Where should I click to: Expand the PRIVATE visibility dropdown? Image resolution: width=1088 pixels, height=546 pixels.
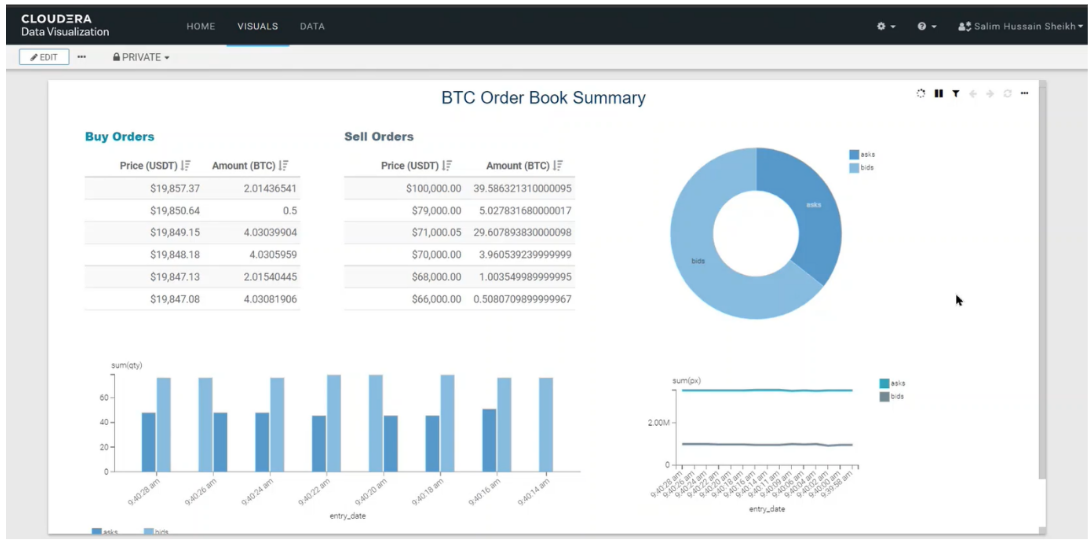(x=141, y=58)
